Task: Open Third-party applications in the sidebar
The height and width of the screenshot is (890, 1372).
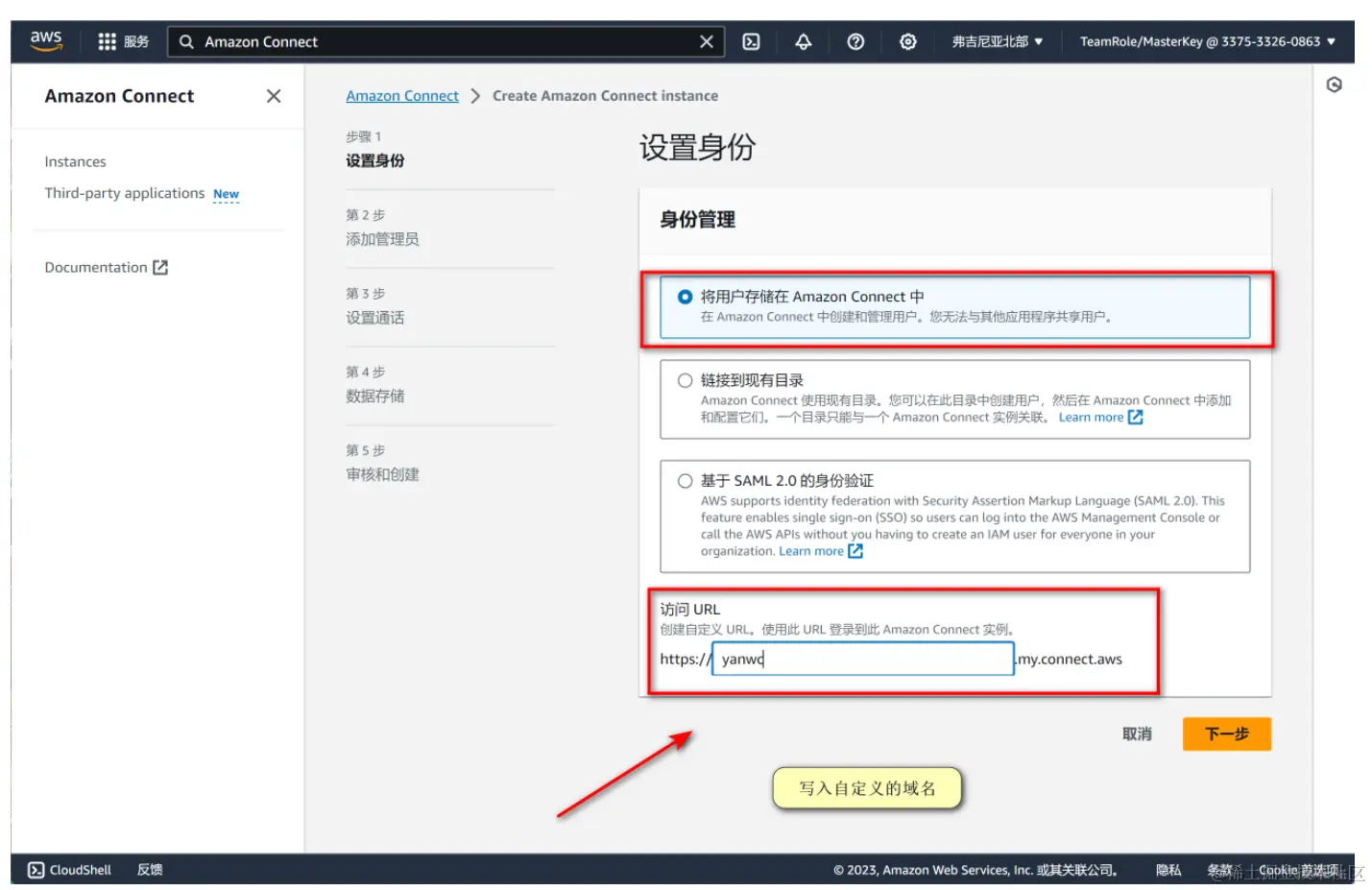Action: (x=125, y=193)
